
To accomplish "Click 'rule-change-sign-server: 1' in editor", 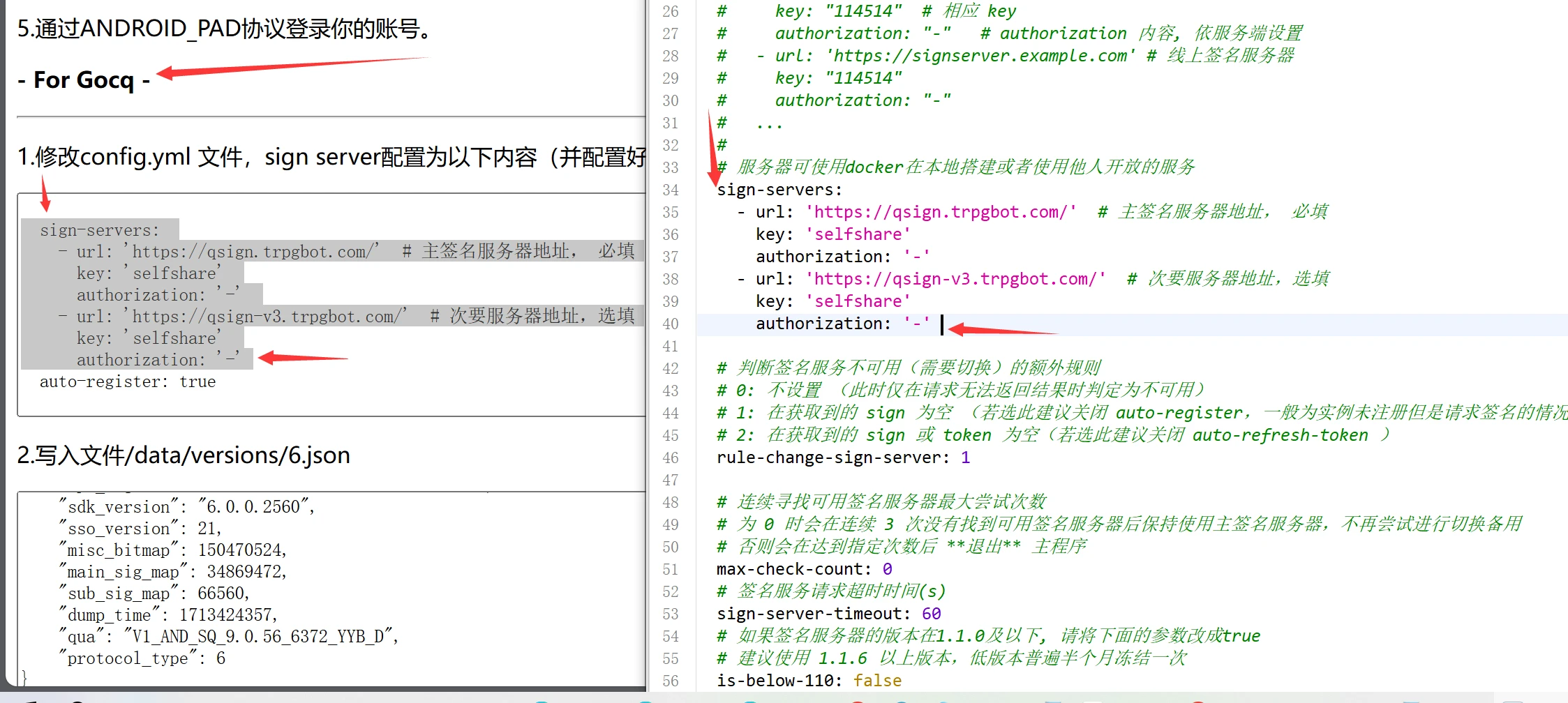I will coord(844,458).
